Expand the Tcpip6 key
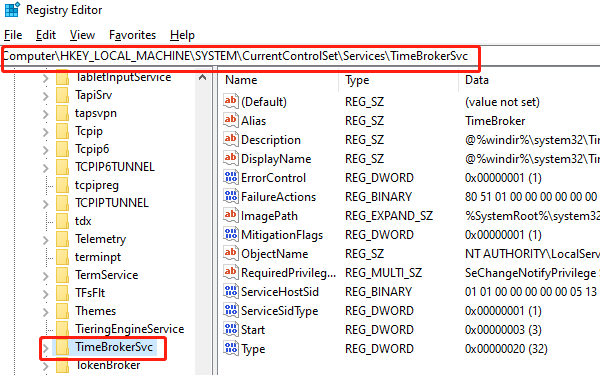Image resolution: width=600 pixels, height=375 pixels. pos(46,150)
